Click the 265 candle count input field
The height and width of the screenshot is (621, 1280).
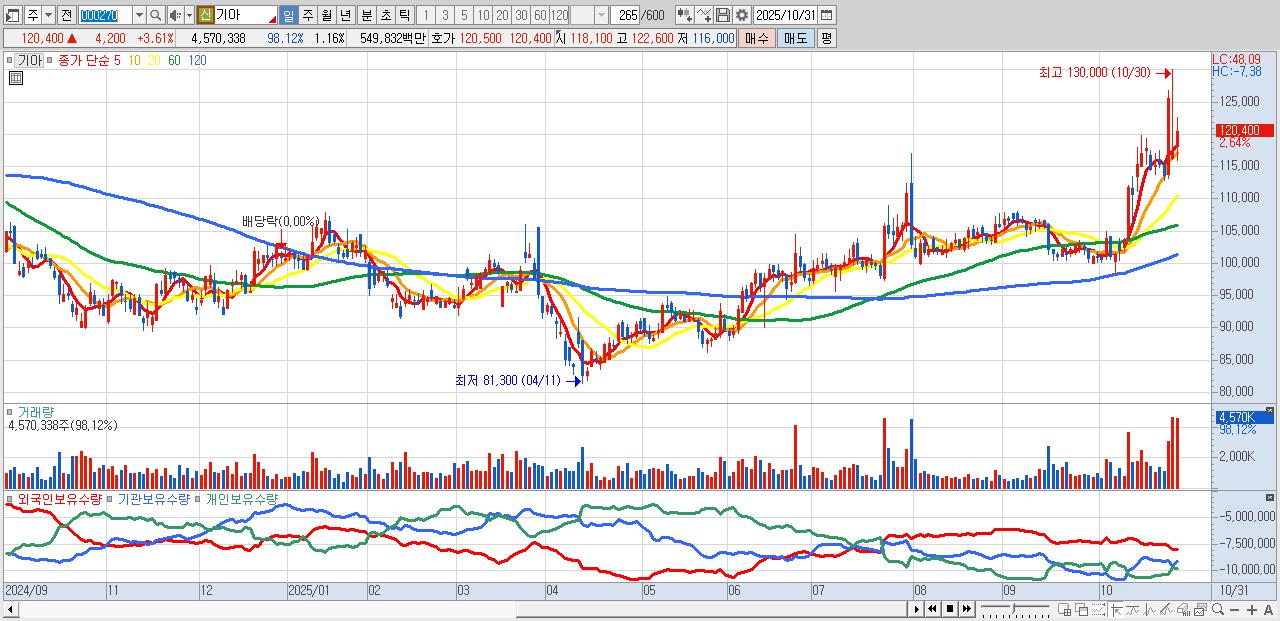coord(627,15)
